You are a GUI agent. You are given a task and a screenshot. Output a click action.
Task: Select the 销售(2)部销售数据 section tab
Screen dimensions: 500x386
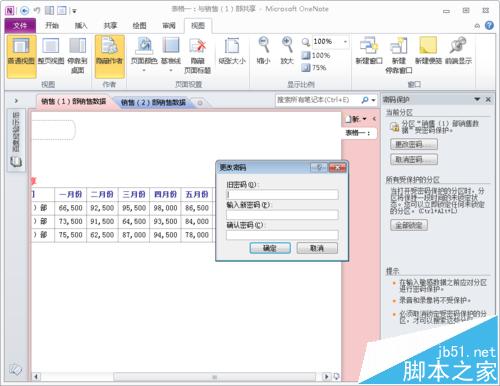[x=153, y=102]
